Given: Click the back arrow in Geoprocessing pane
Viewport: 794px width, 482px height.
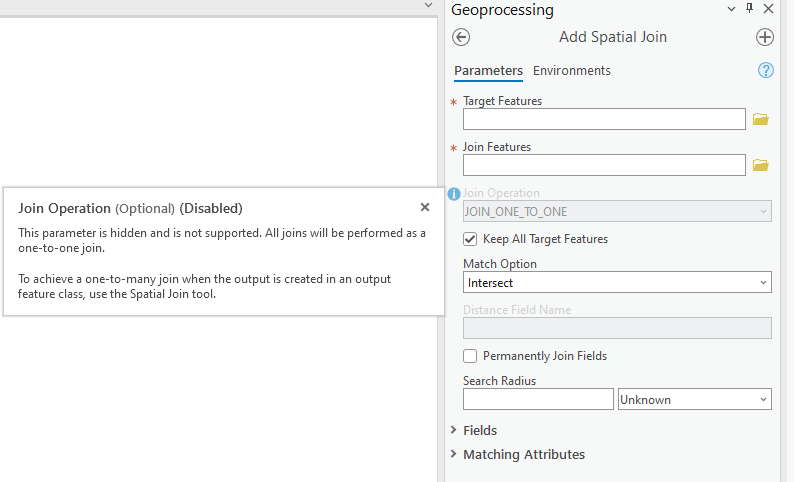Looking at the screenshot, I should pos(461,37).
